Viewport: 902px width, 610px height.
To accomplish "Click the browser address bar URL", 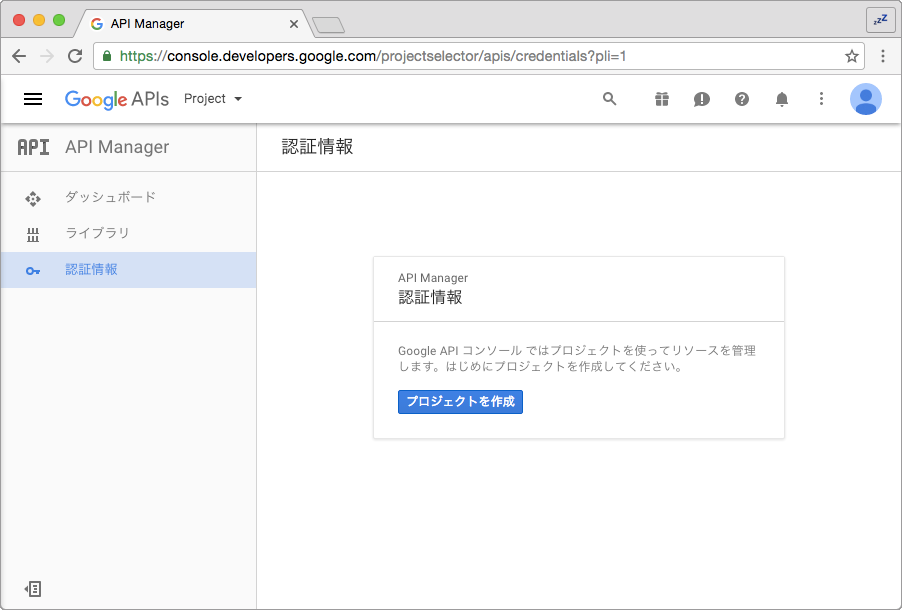I will tap(373, 56).
